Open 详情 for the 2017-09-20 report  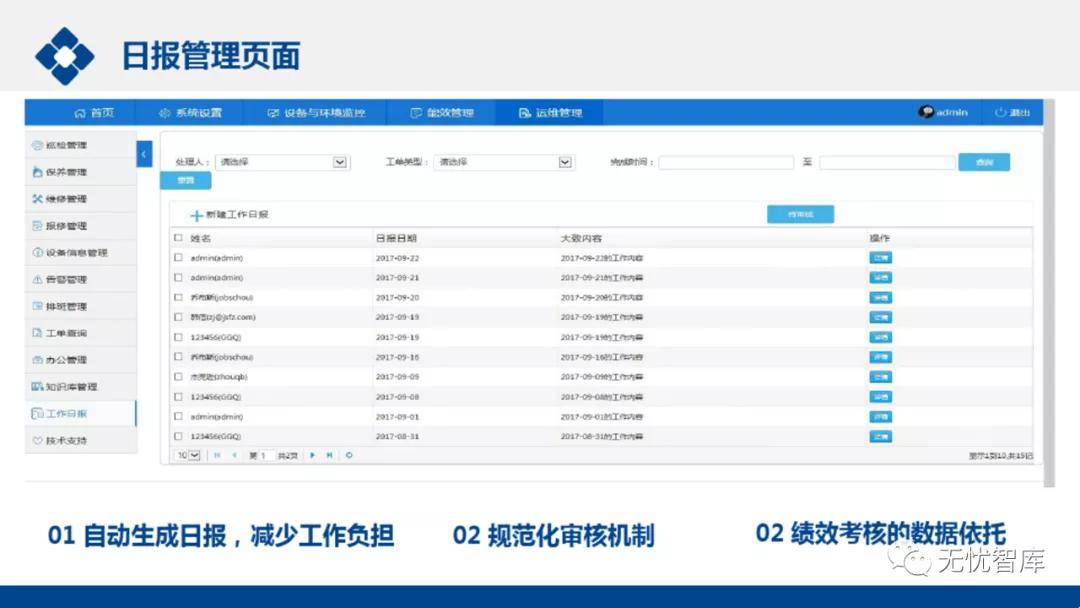(880, 298)
